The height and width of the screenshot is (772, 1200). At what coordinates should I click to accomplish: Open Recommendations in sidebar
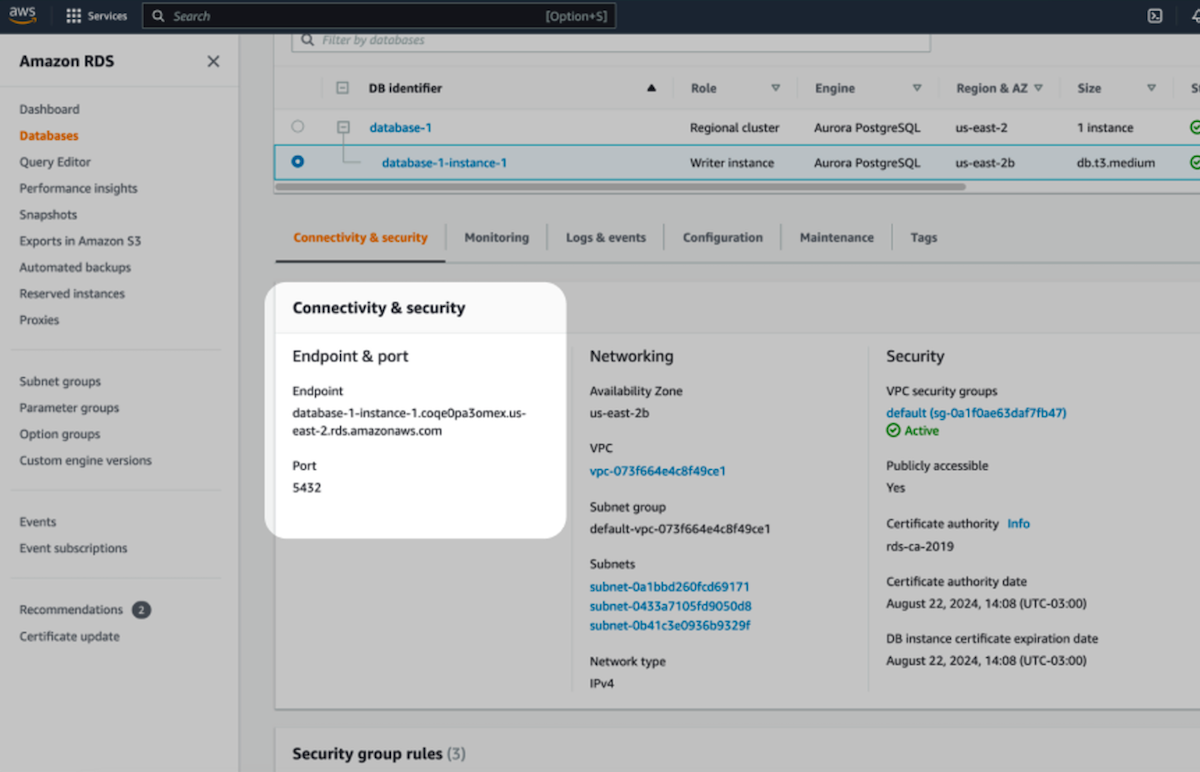pyautogui.click(x=71, y=610)
